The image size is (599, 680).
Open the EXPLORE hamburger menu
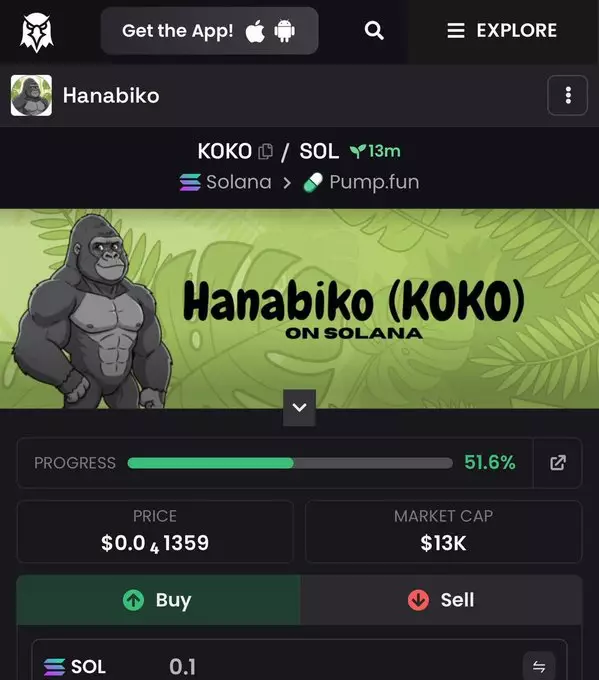click(x=502, y=31)
